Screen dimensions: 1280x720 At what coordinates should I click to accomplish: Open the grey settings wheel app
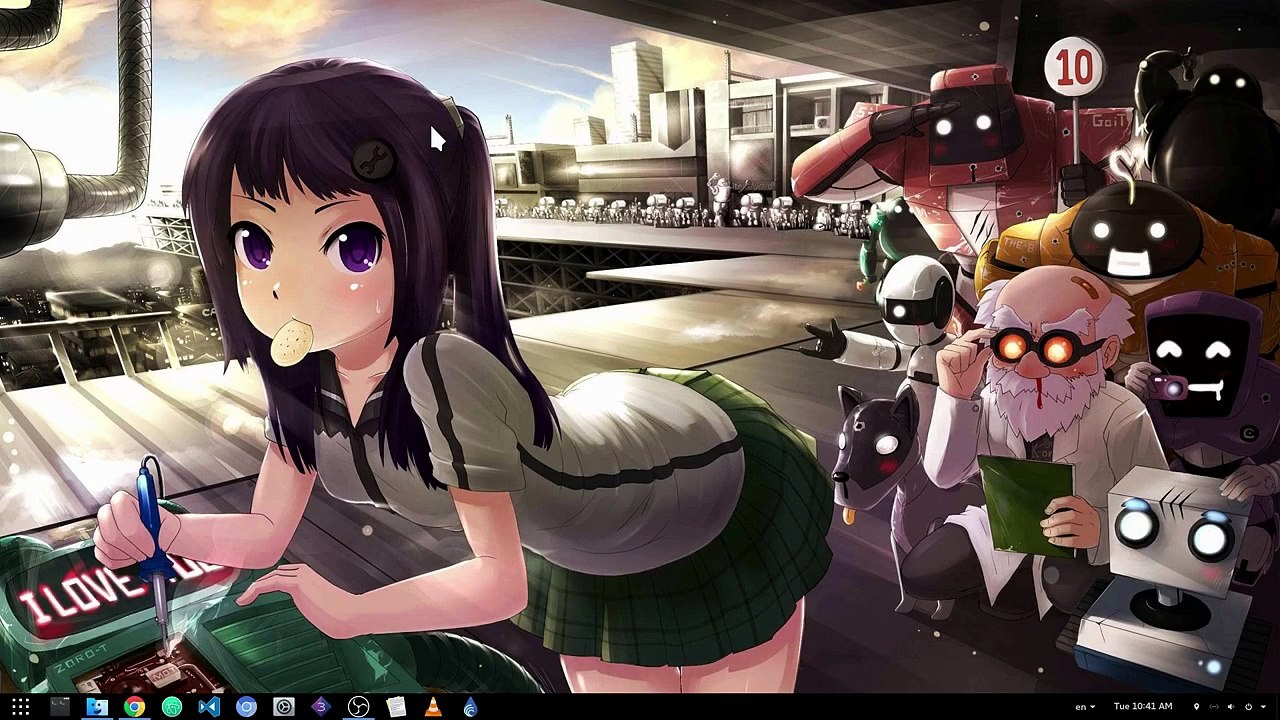(x=284, y=707)
